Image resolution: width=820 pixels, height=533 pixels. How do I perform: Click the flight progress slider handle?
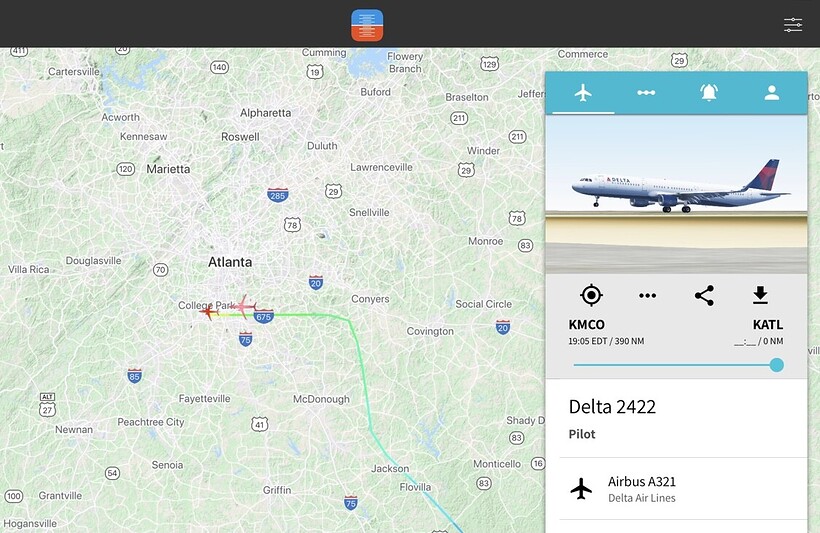[x=777, y=365]
